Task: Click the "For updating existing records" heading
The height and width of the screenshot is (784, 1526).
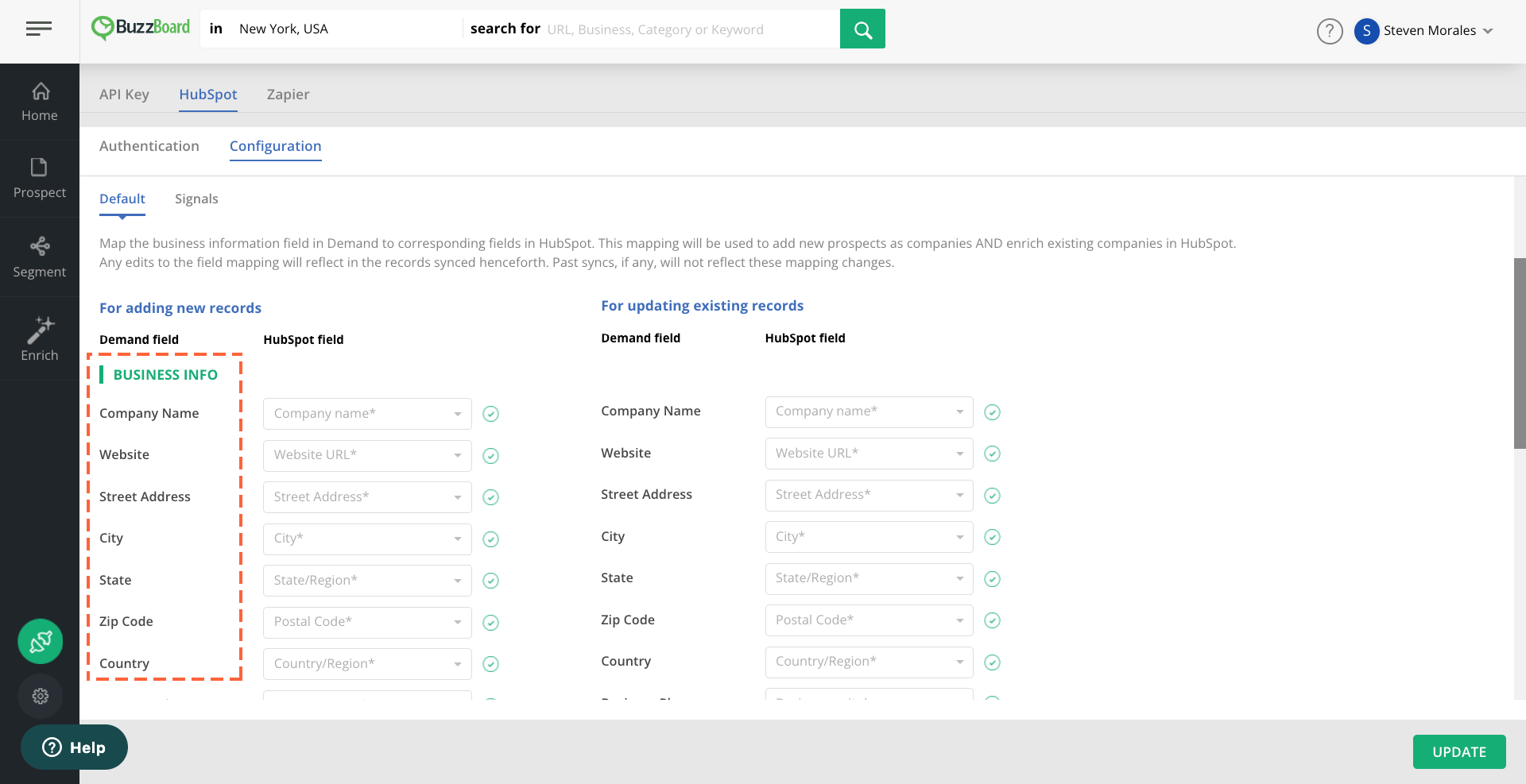Action: point(702,306)
